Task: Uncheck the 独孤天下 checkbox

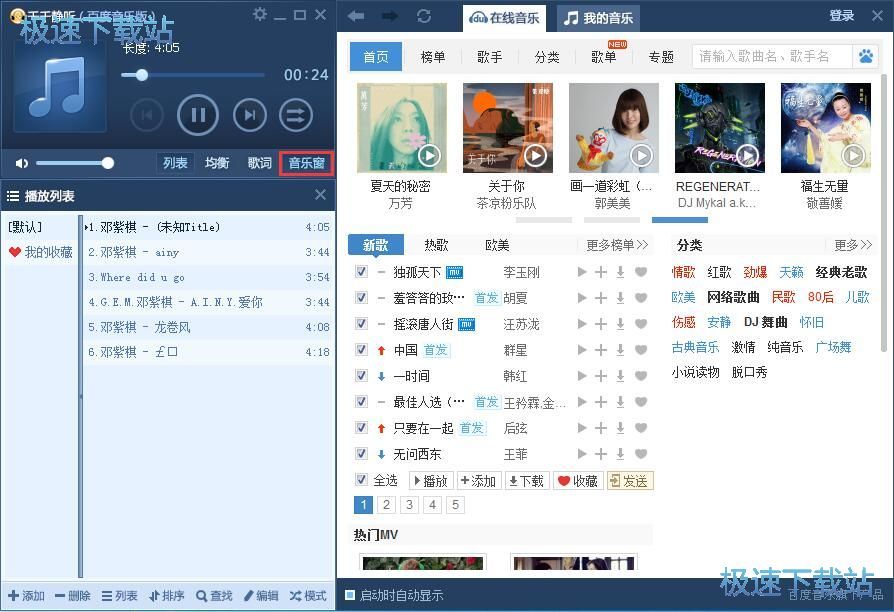Action: coord(361,271)
